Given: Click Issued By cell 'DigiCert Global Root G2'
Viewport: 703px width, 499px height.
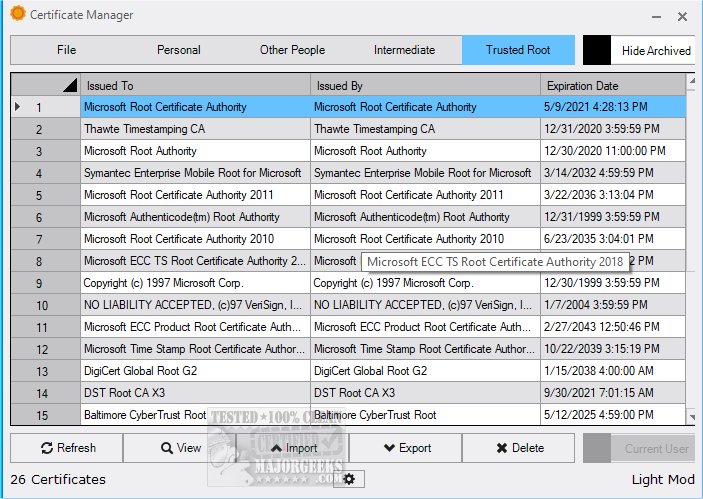Looking at the screenshot, I should (x=425, y=371).
